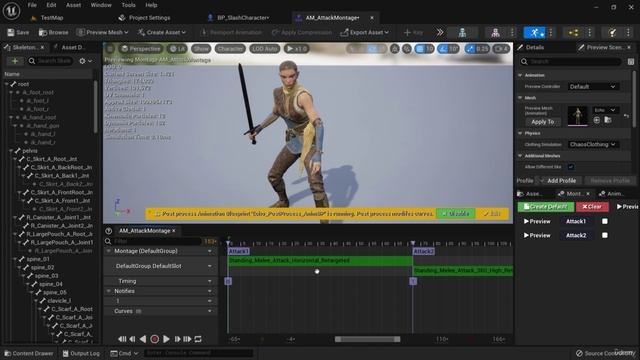This screenshot has width=640, height=360.
Task: Open the Lit view mode button
Action: [177, 49]
